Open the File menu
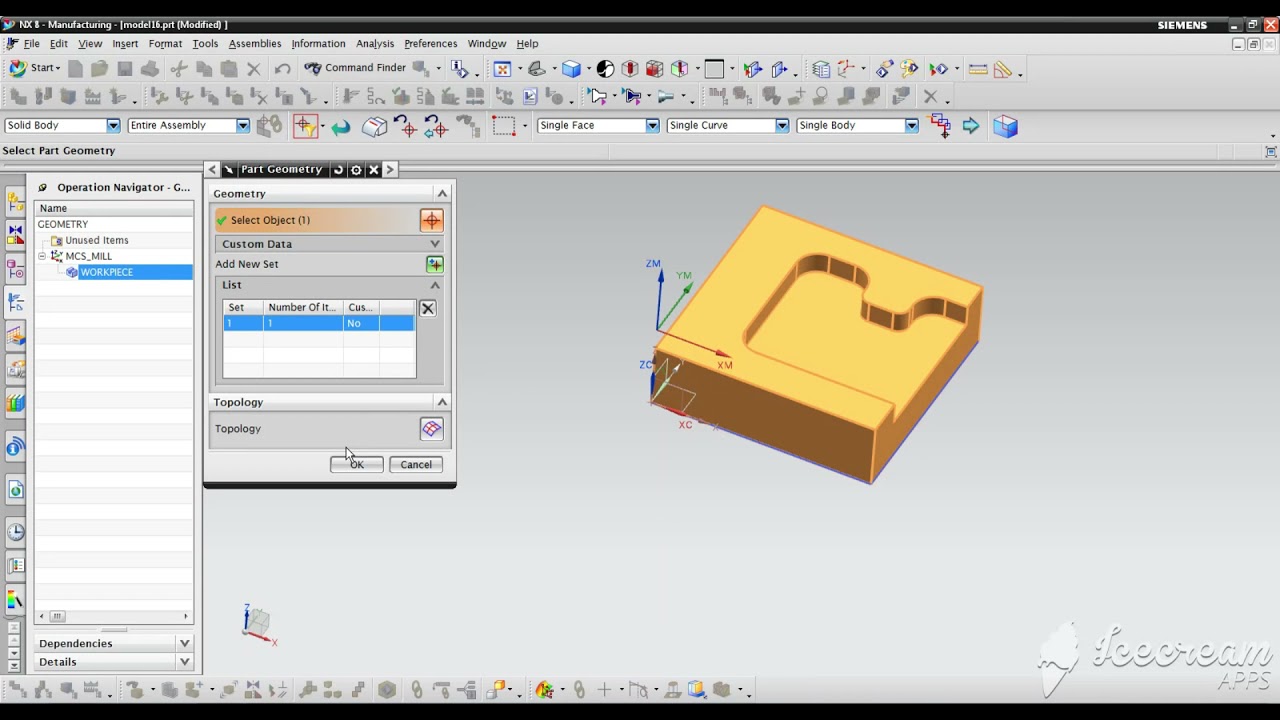The width and height of the screenshot is (1280, 720). (x=31, y=44)
